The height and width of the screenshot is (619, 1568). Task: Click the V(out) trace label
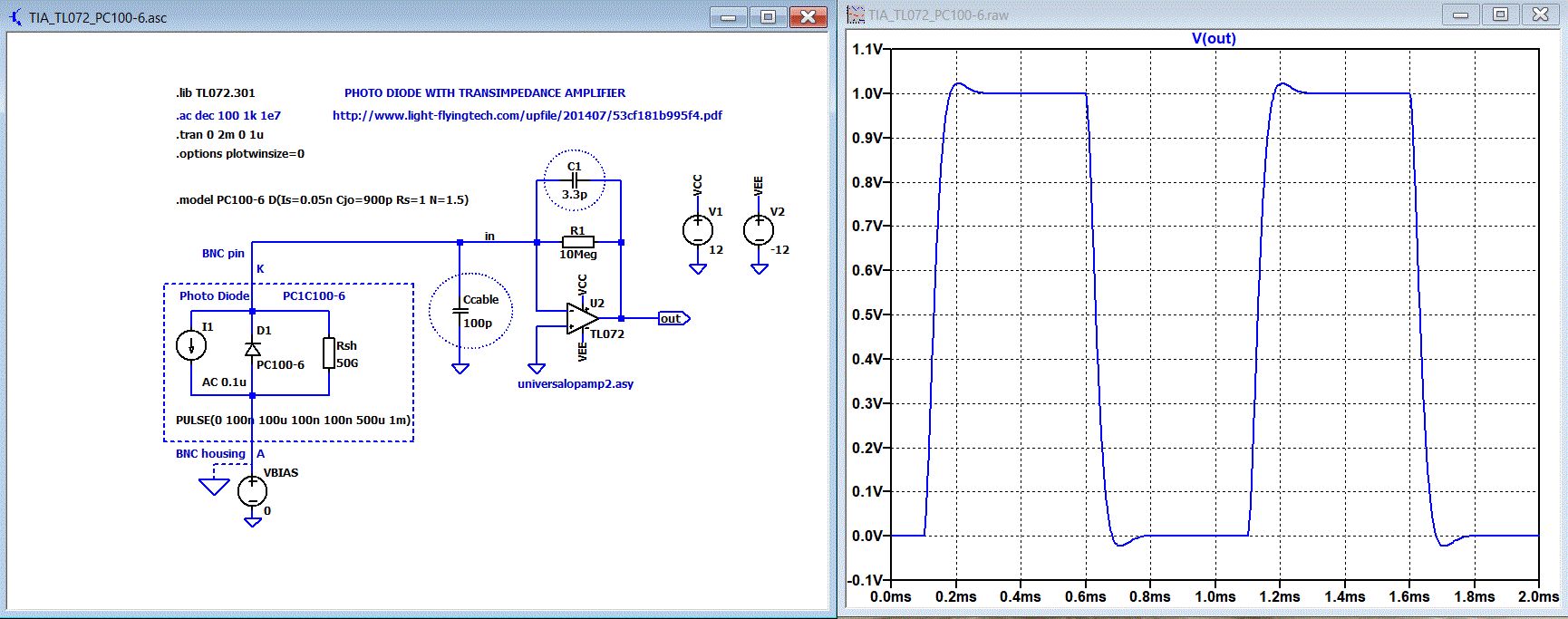pos(1213,38)
